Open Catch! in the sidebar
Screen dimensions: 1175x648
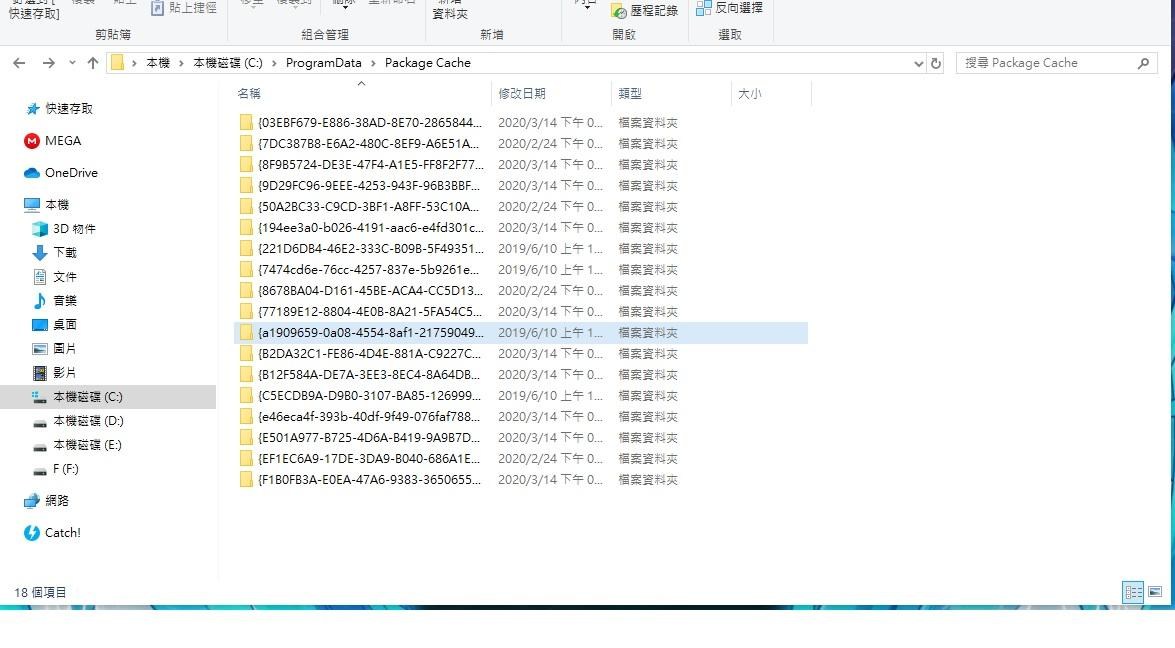[62, 532]
